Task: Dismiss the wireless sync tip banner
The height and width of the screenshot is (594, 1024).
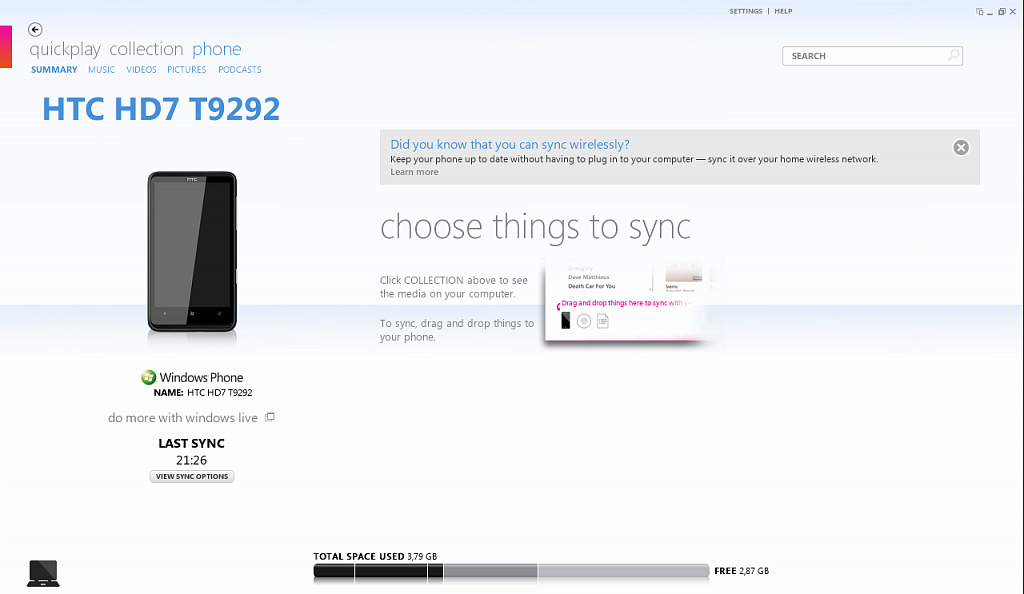Action: tap(961, 148)
